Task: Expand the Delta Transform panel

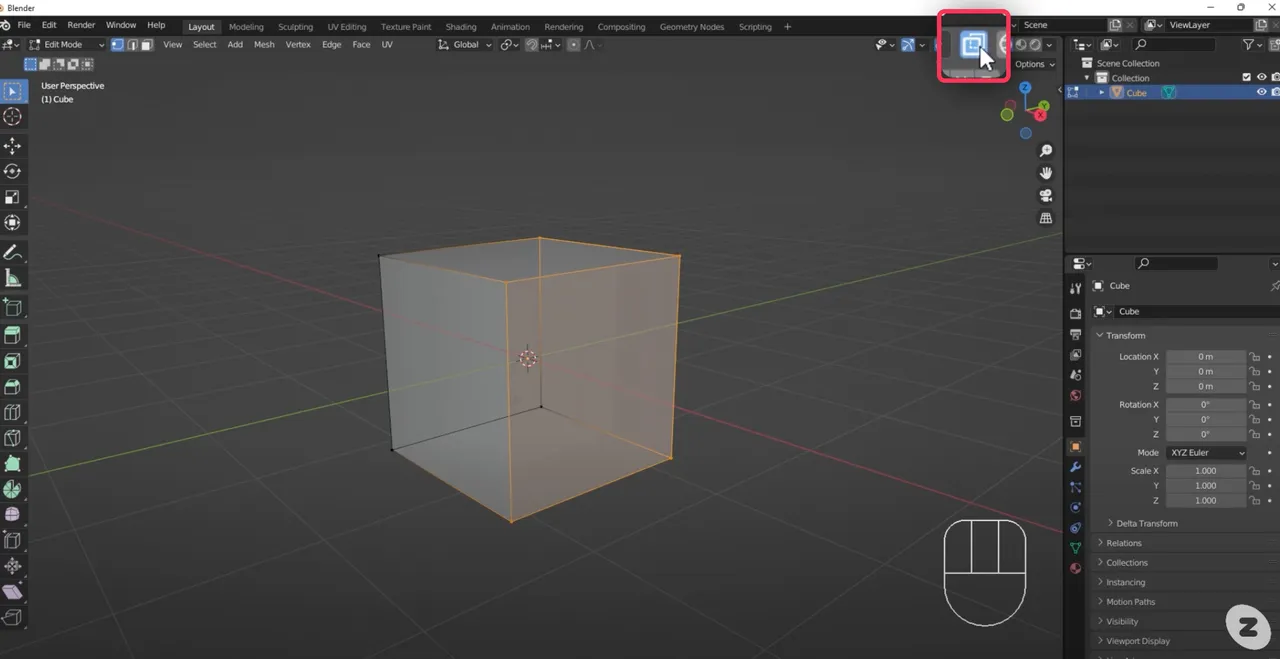Action: pyautogui.click(x=1146, y=523)
